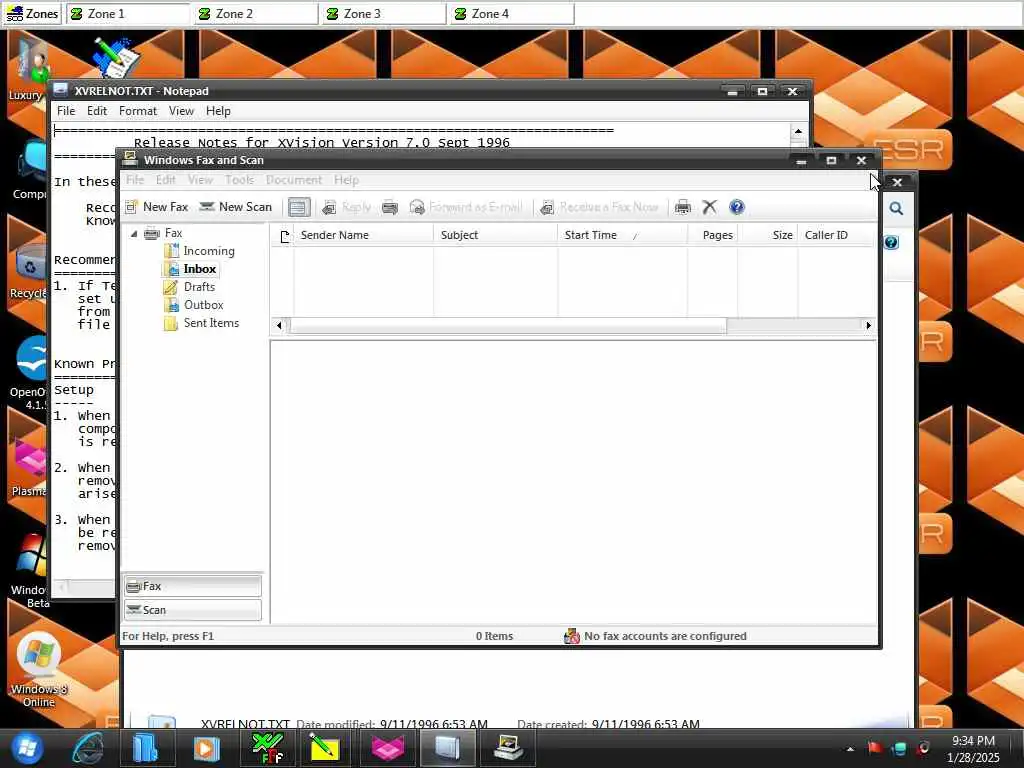
Task: Open Help via blue question mark icon
Action: [x=737, y=207]
